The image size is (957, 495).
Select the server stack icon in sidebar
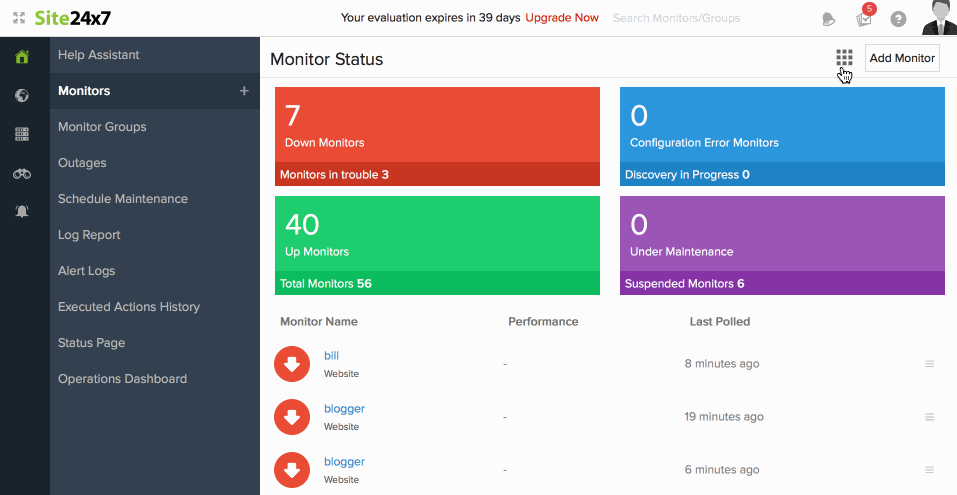22,134
